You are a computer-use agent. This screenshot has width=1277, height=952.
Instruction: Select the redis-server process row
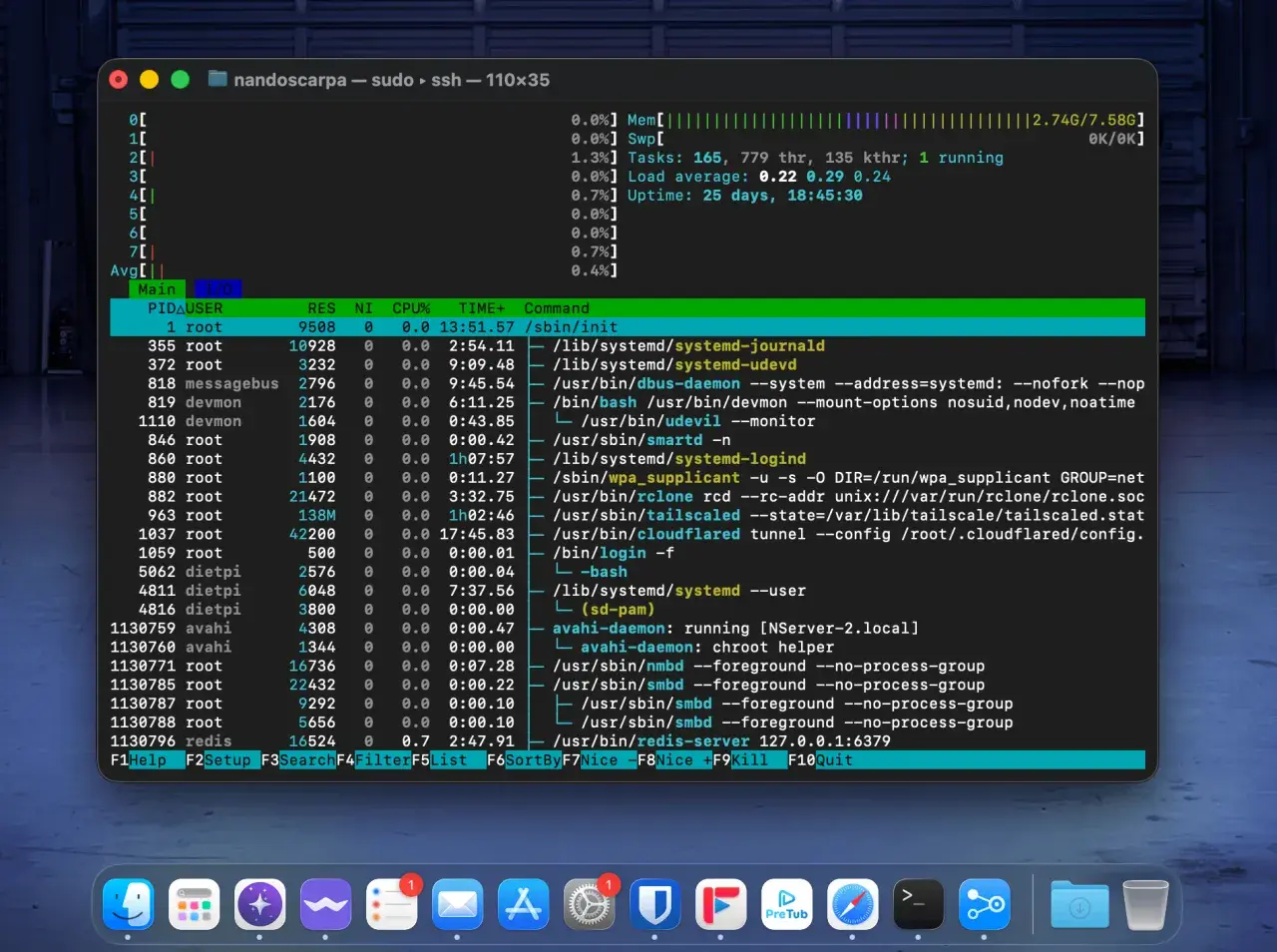click(628, 741)
